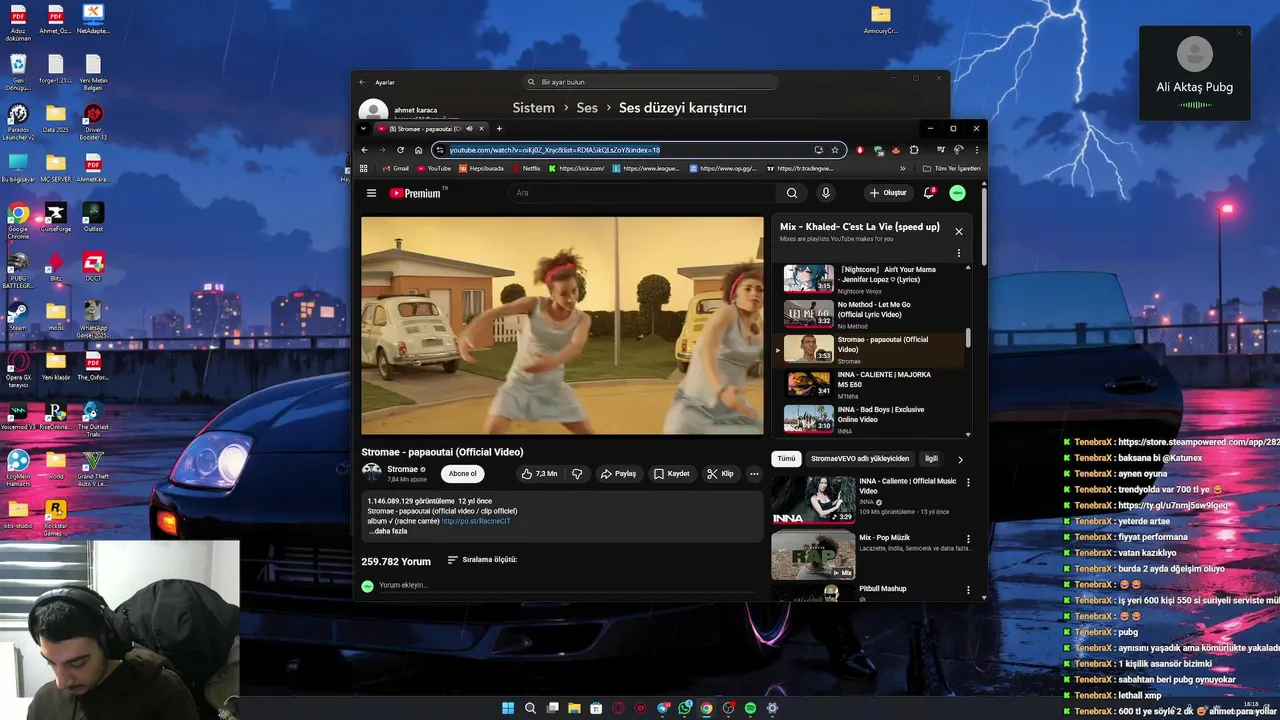Open Telegram from the taskbar

pos(662,708)
